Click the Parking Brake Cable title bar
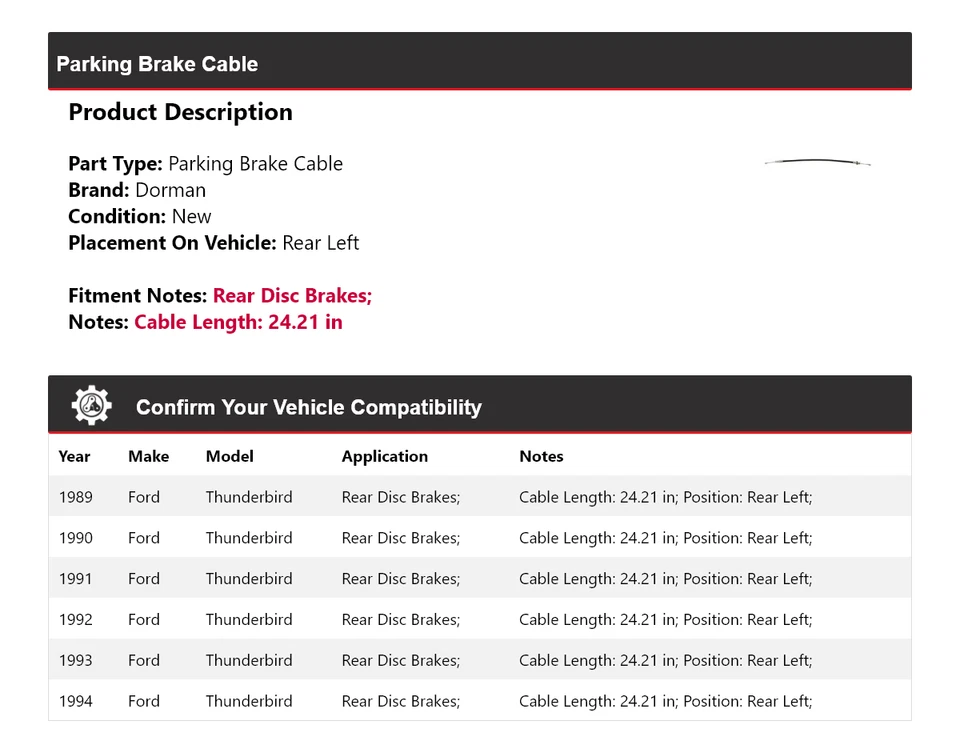The height and width of the screenshot is (753, 960). click(157, 64)
